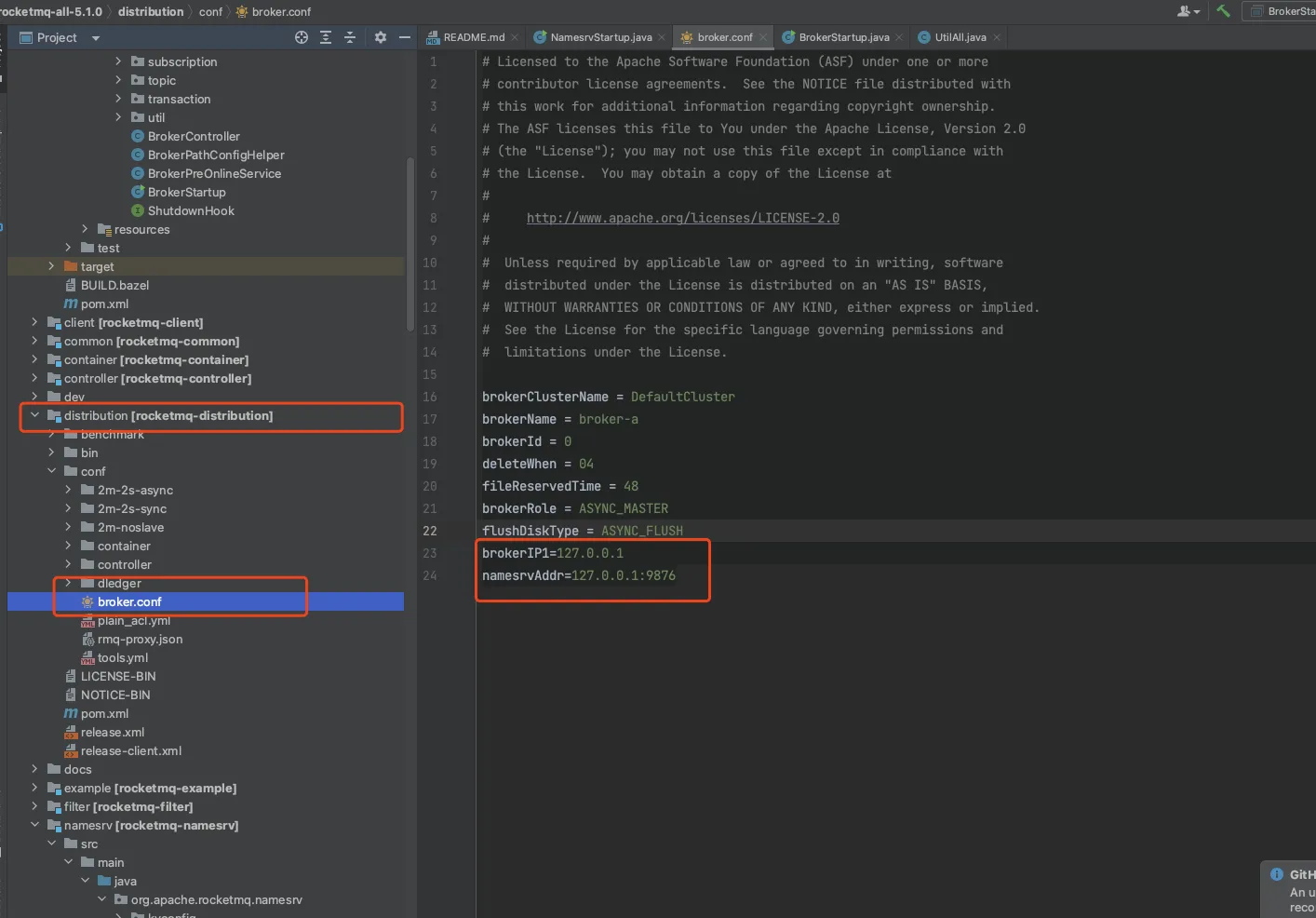Expand all nodes in Project tree
The width and height of the screenshot is (1316, 918).
tap(326, 37)
